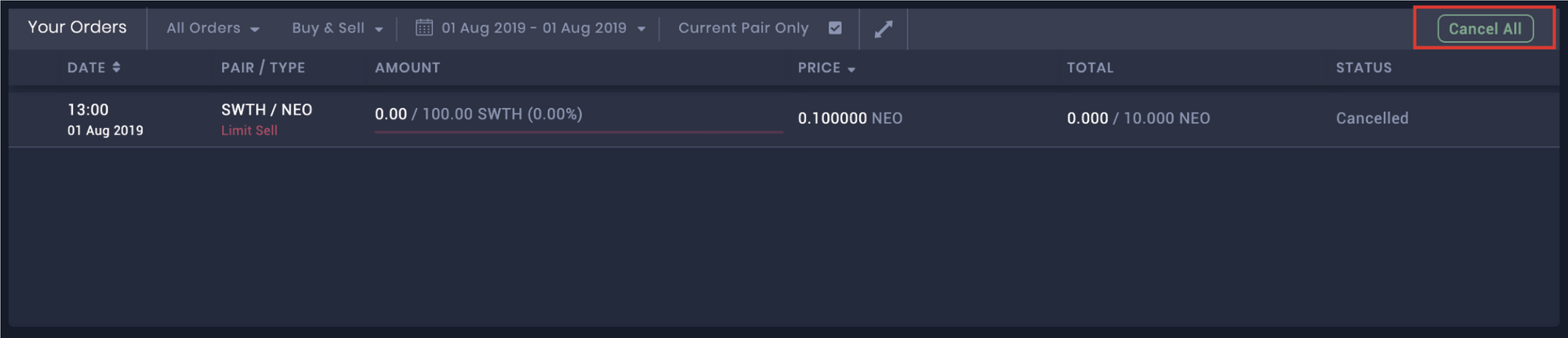
Task: Click the order fill progress bar
Action: pyautogui.click(x=579, y=132)
